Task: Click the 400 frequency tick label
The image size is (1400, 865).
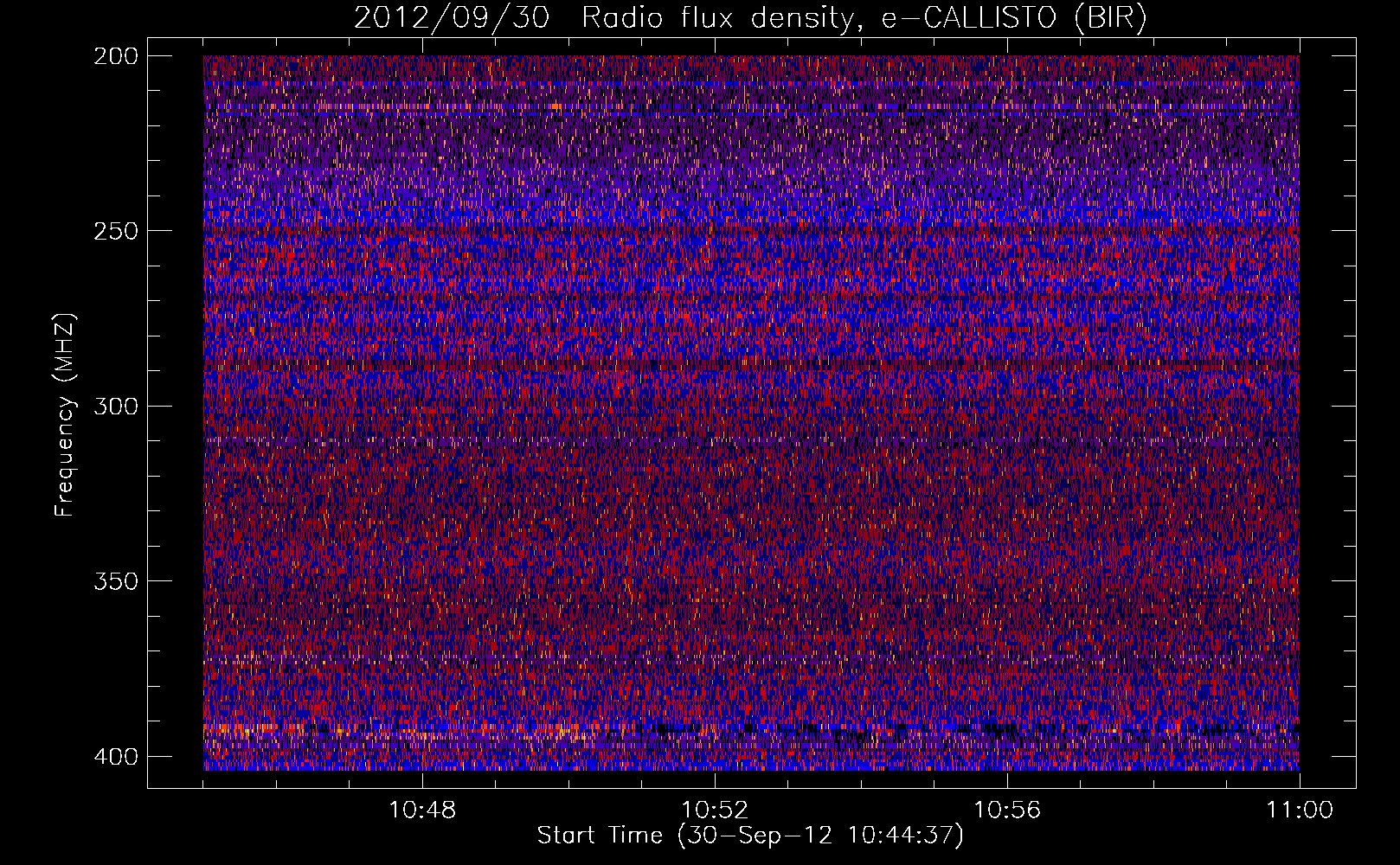Action: coord(116,757)
